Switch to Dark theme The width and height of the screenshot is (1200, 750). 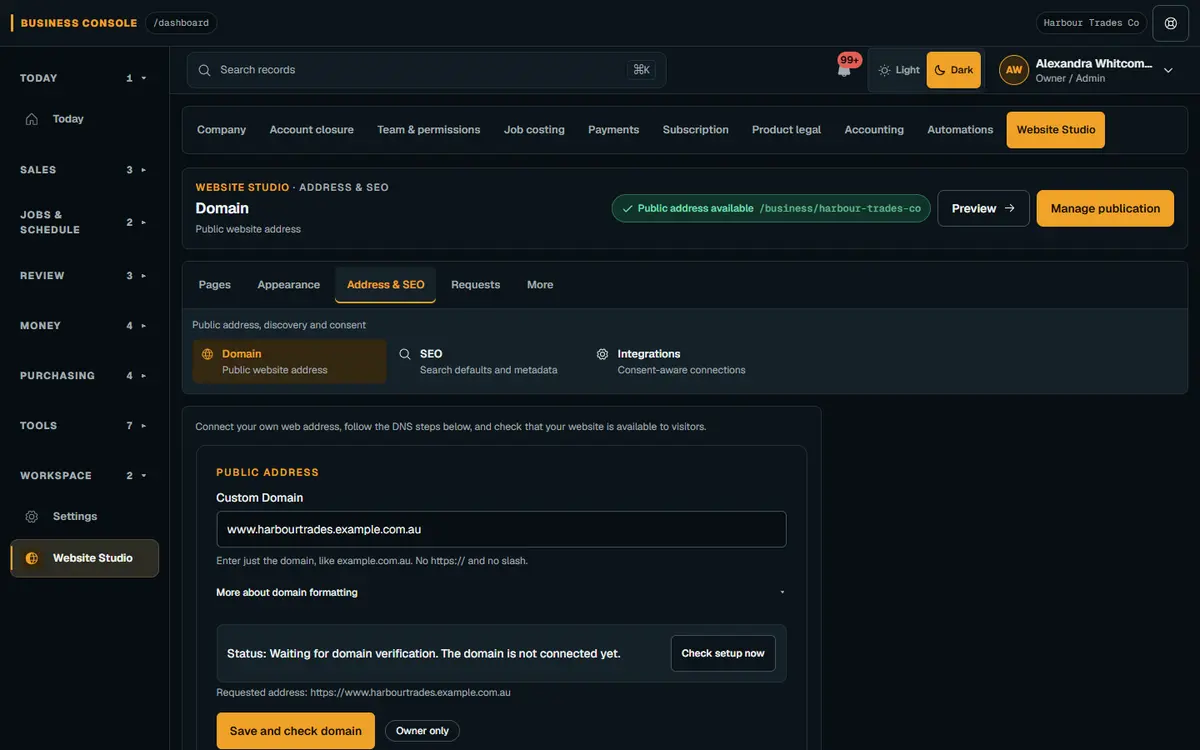tap(954, 70)
